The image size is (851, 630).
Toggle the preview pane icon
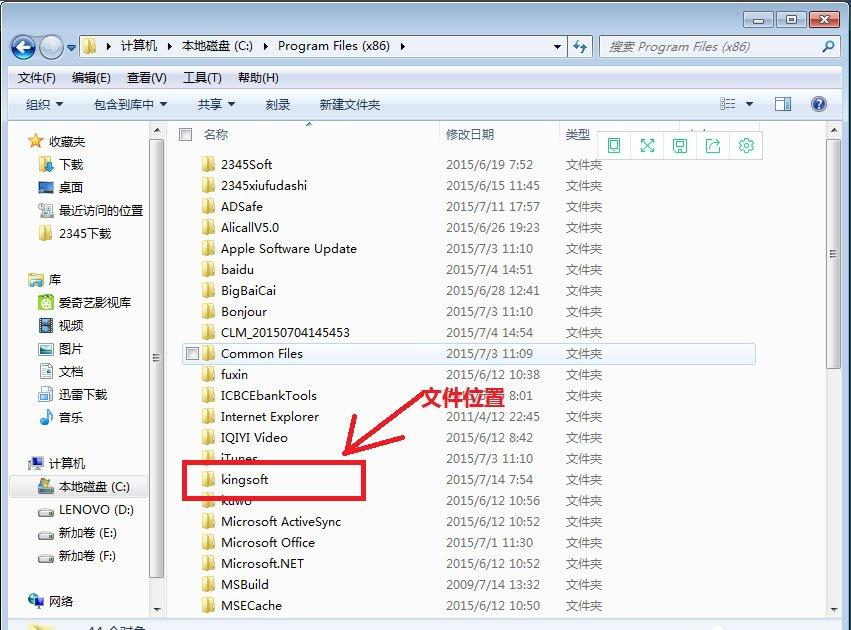783,104
